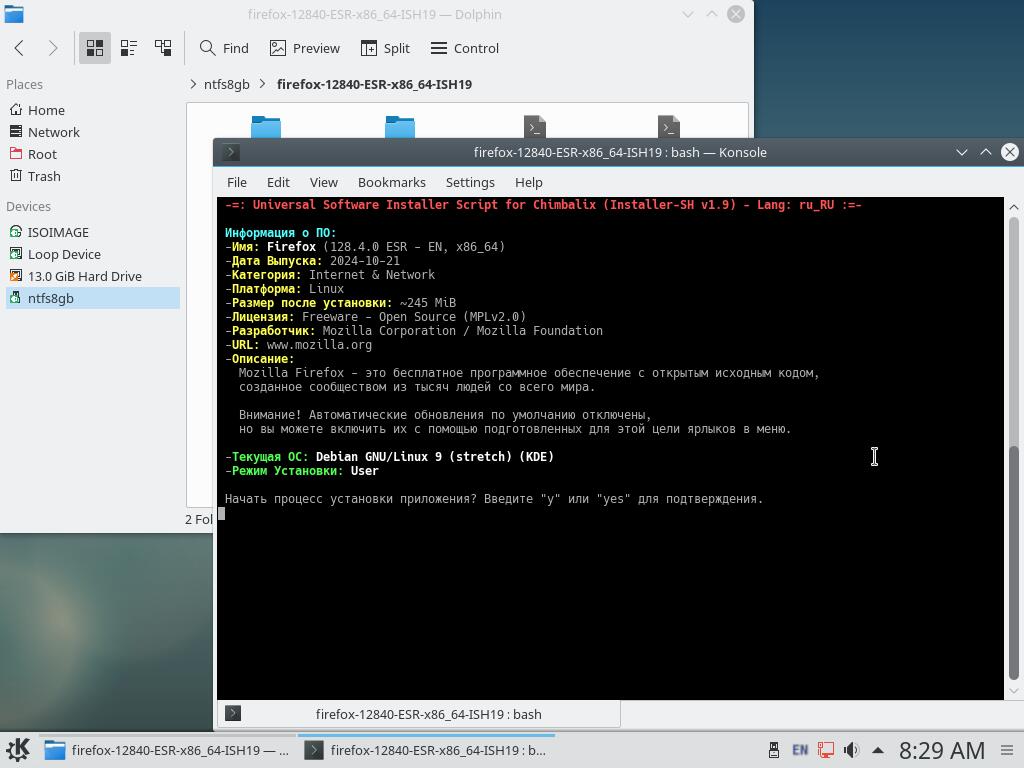Select the 13.0 GiB Hard Drive device
Image resolution: width=1024 pixels, height=768 pixels.
coord(84,276)
